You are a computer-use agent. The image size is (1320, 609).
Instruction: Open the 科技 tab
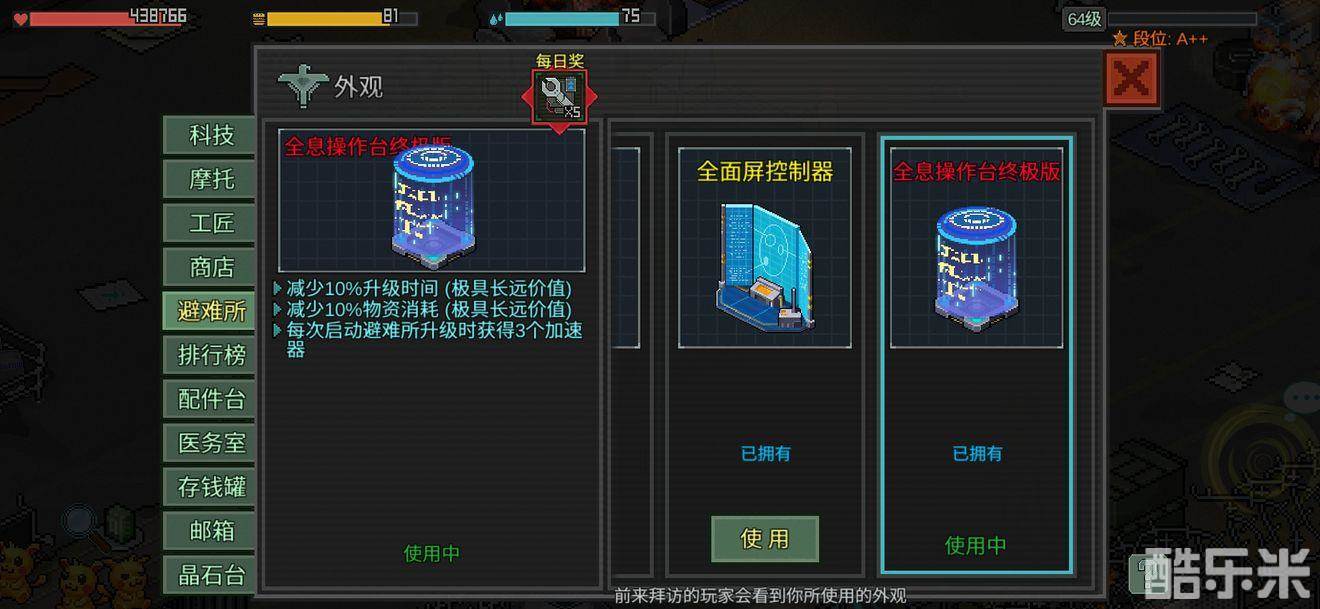click(211, 135)
